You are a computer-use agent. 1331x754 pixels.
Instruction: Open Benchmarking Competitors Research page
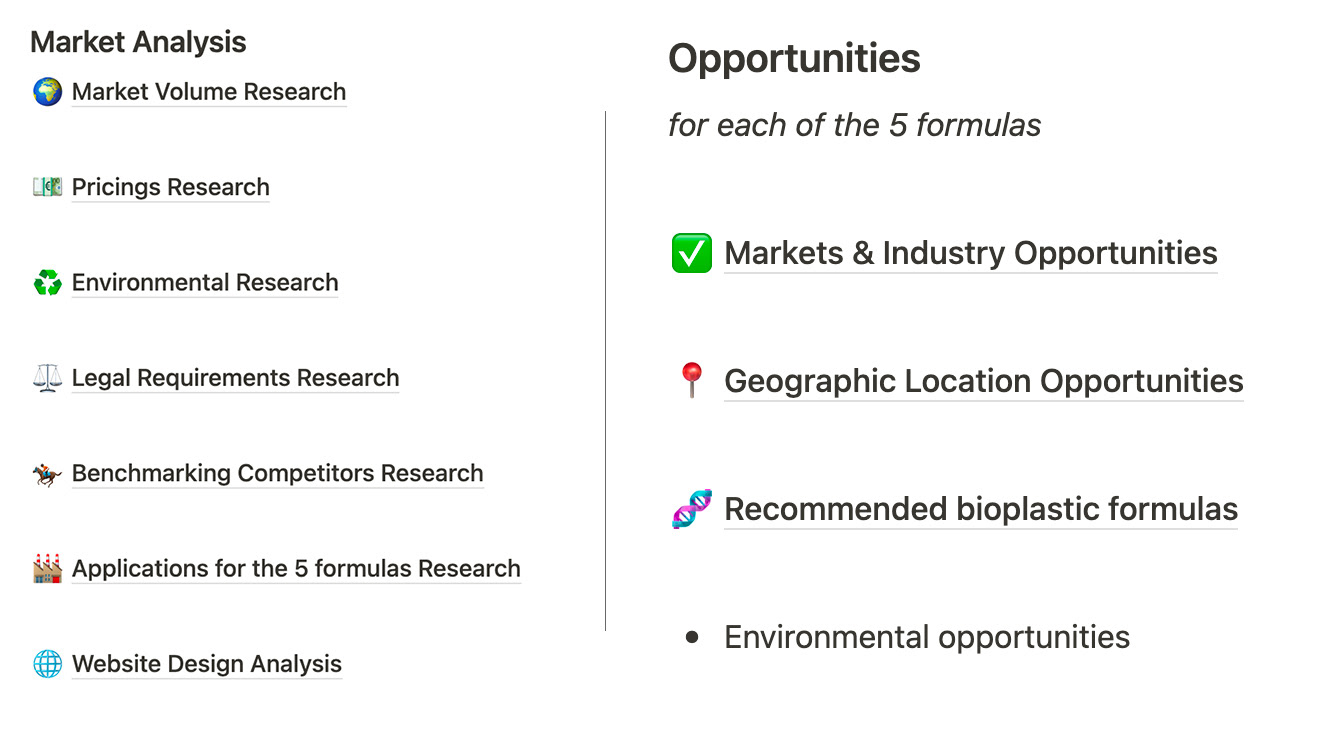point(278,473)
